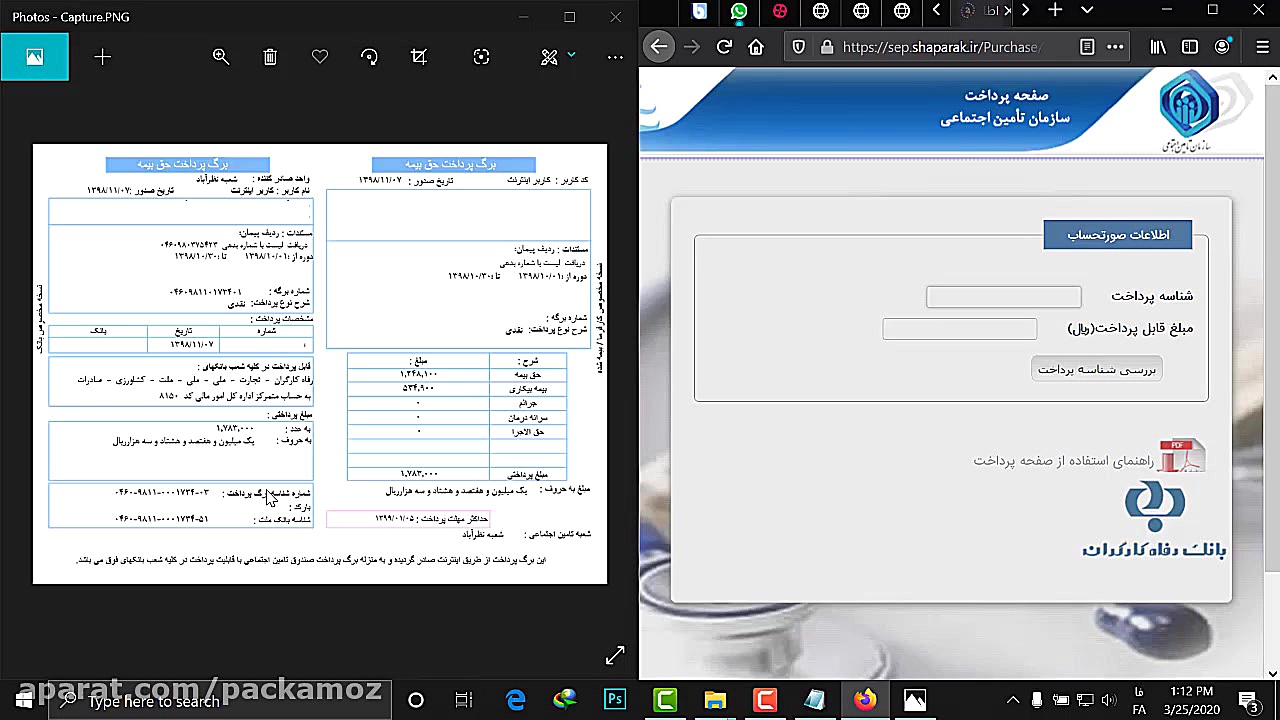
Task: Open Edit & Create tools in Photos
Action: (549, 57)
